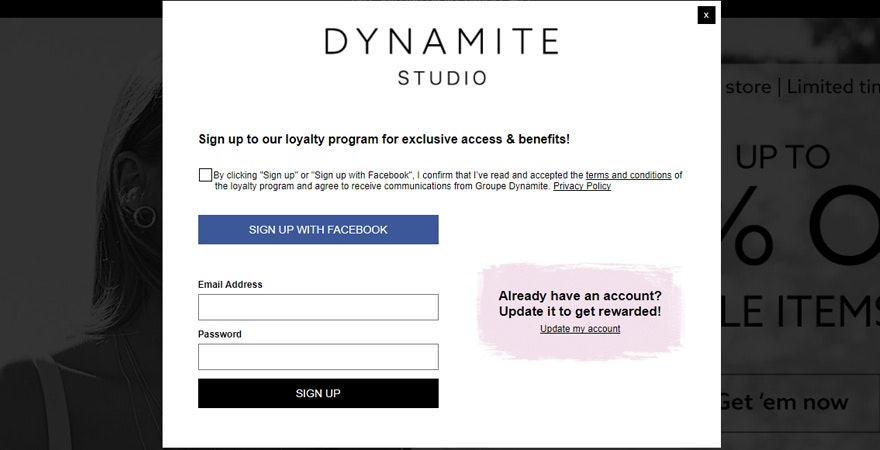
Task: Check the terms acceptance checkbox
Action: pos(205,175)
